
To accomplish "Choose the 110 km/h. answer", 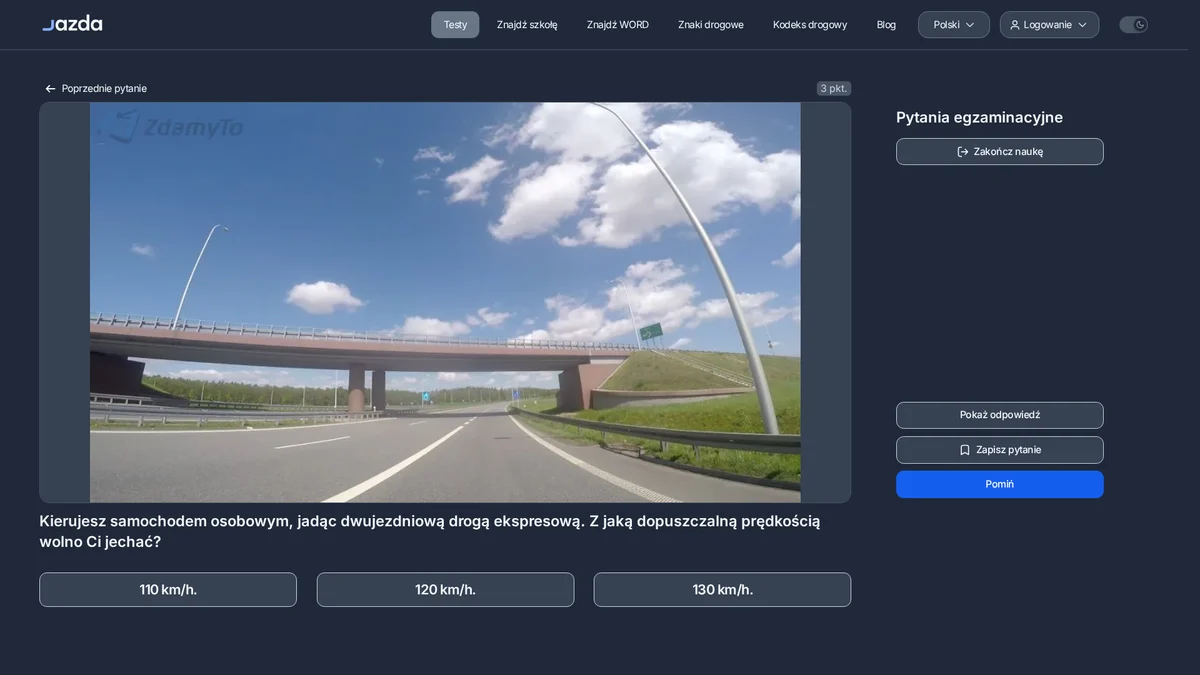I will pos(168,590).
